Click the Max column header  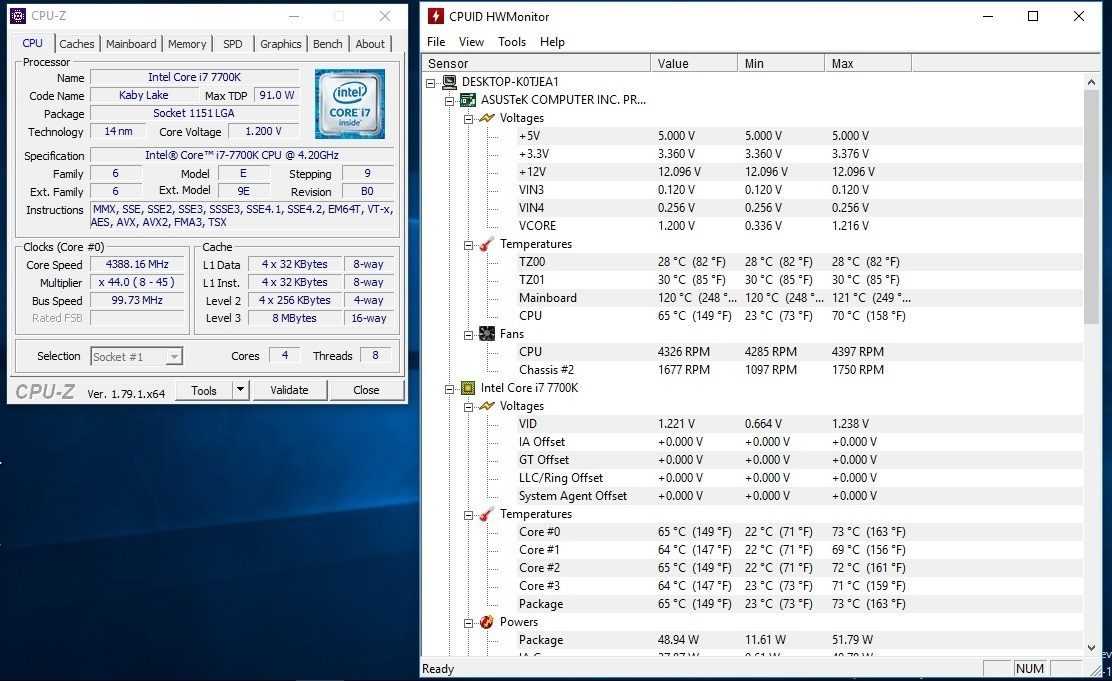pyautogui.click(x=868, y=63)
